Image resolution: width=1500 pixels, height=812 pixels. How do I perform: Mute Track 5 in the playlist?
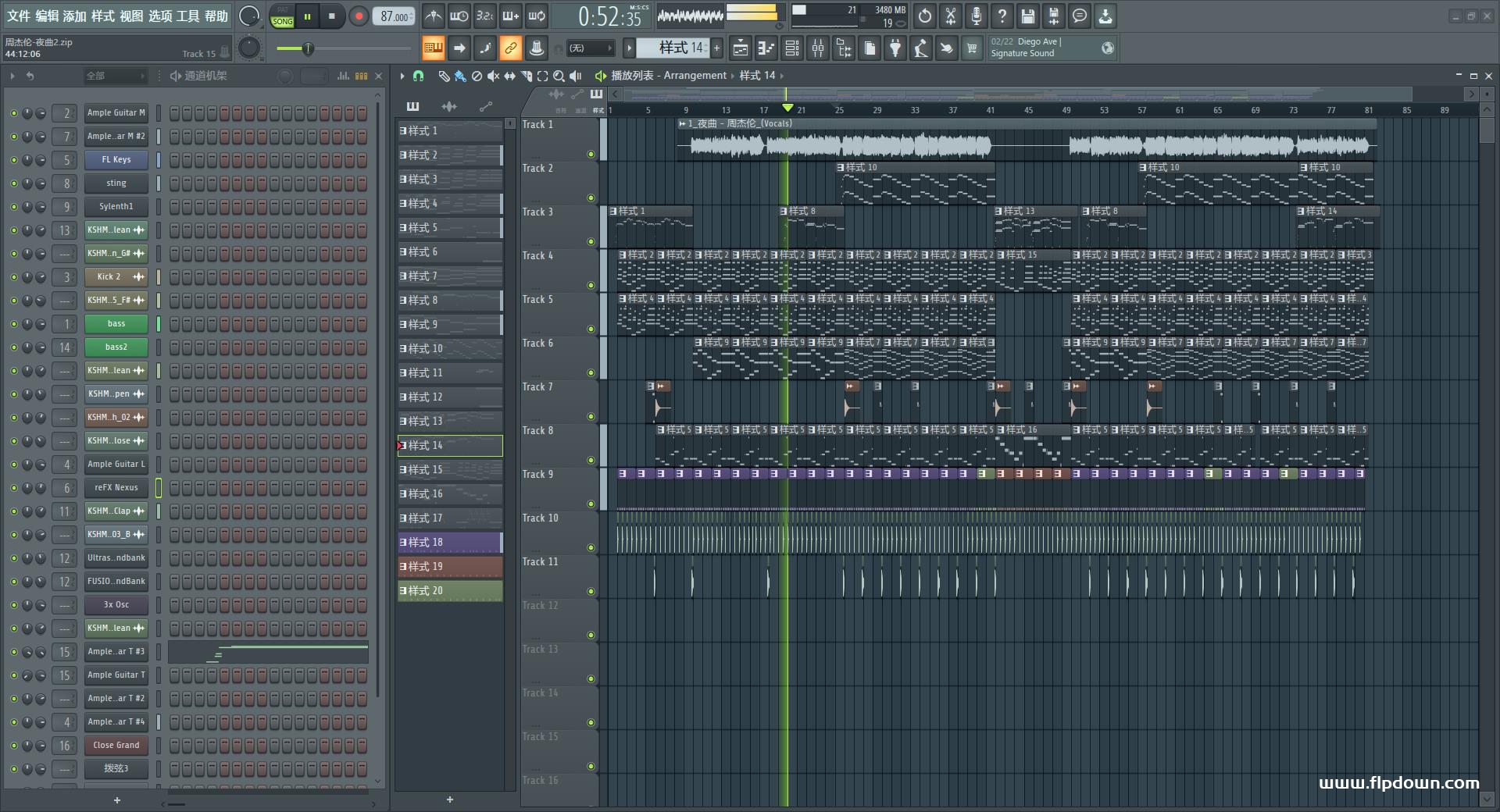(x=591, y=329)
